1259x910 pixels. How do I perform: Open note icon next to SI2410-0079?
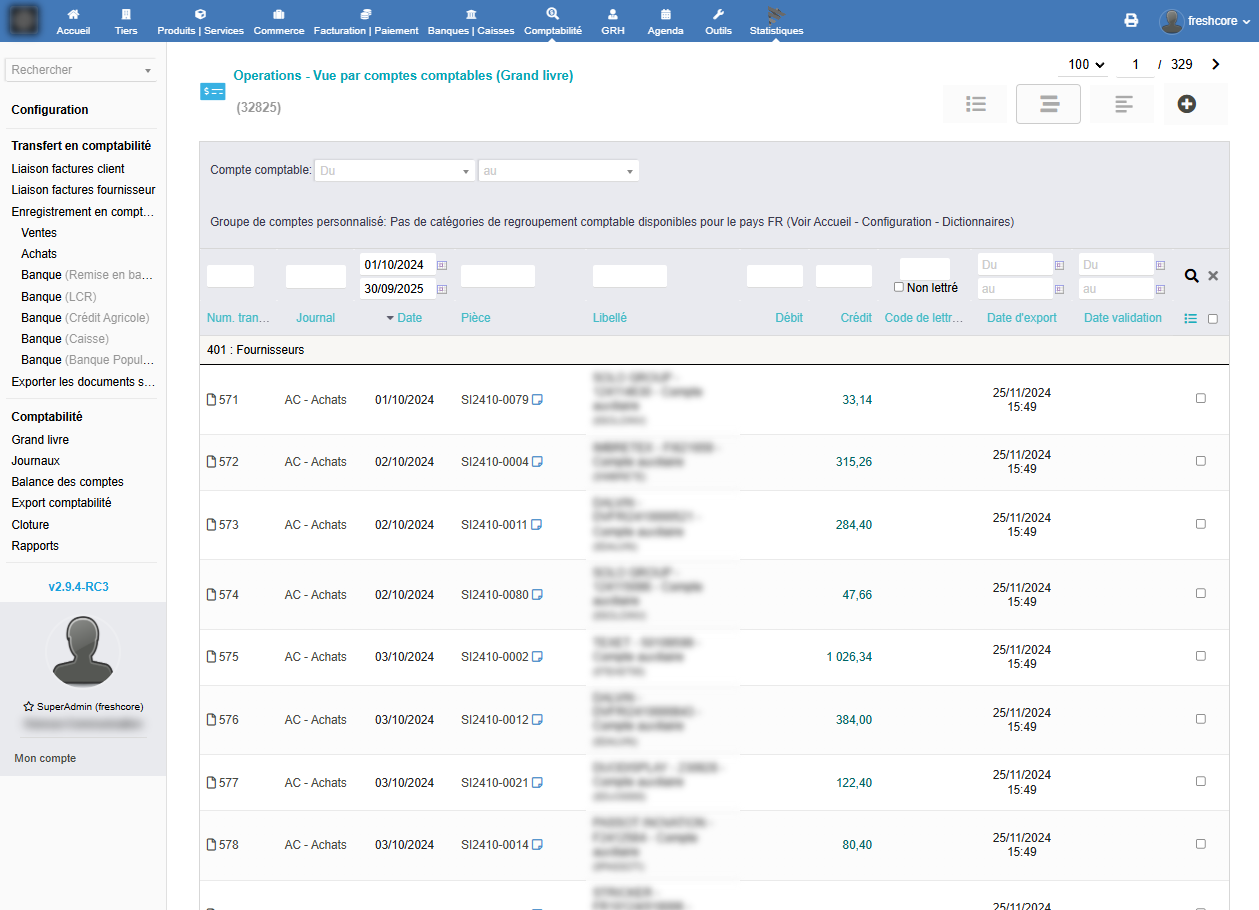537,400
